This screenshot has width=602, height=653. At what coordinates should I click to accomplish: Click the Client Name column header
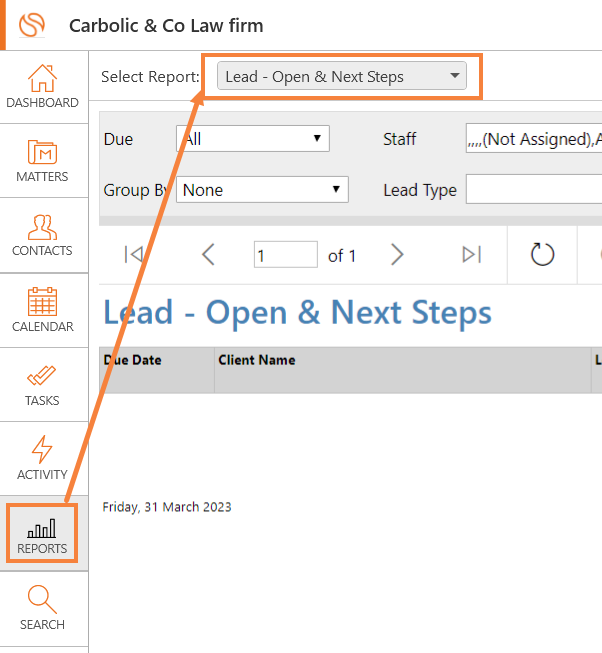click(403, 370)
